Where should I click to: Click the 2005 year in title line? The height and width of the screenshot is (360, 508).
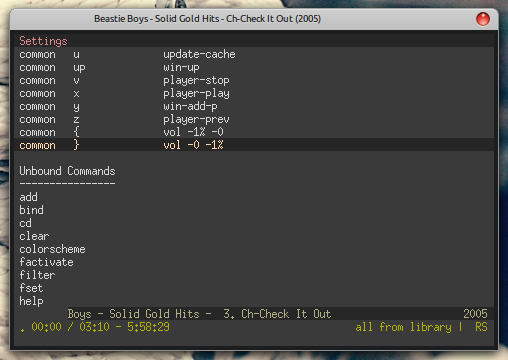click(475, 314)
